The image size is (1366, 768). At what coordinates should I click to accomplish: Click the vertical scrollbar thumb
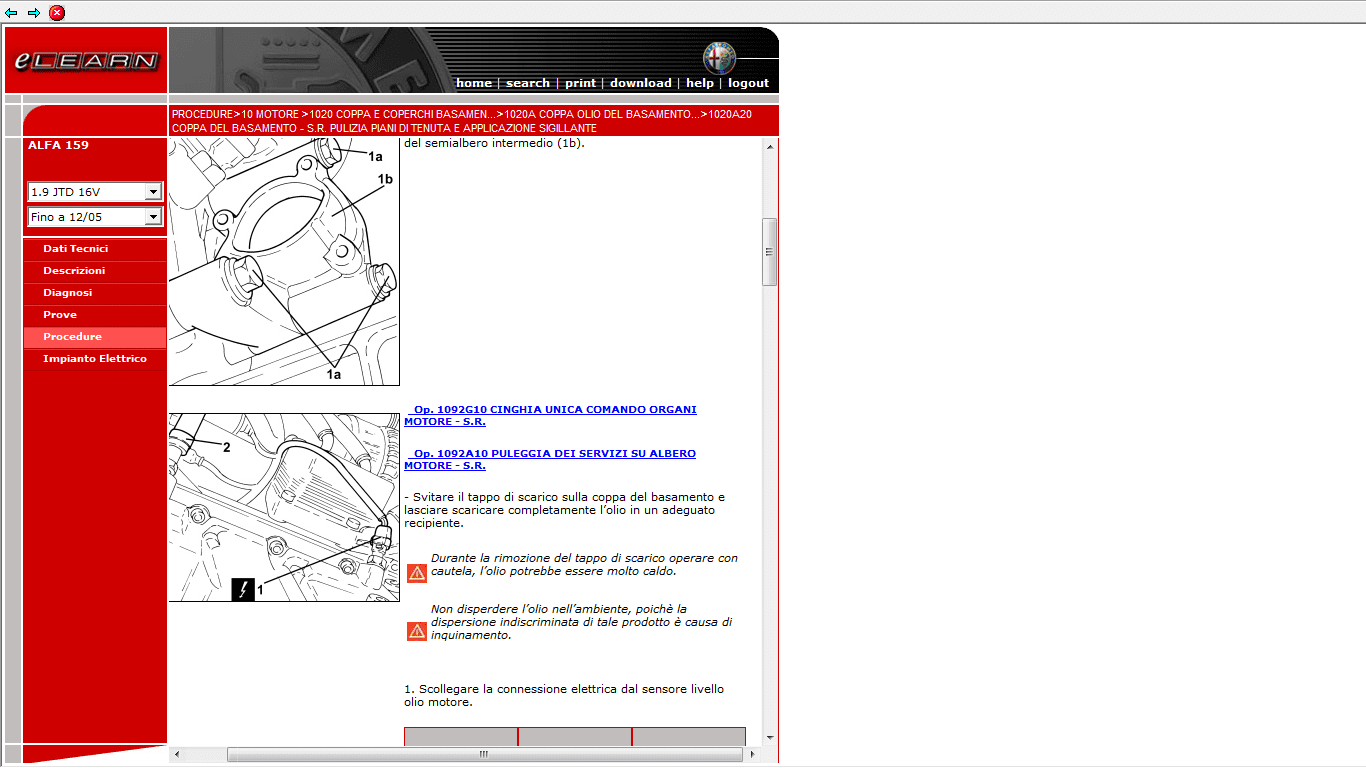click(769, 252)
